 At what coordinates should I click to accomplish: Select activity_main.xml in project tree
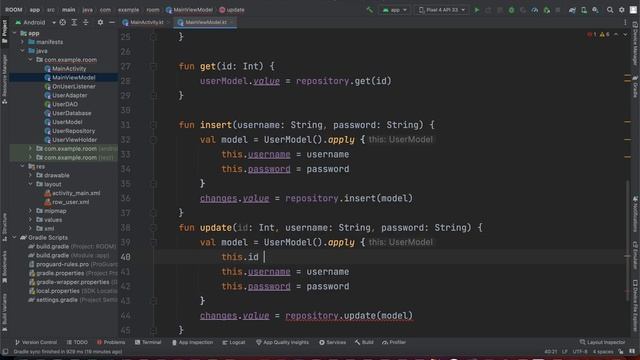point(76,193)
